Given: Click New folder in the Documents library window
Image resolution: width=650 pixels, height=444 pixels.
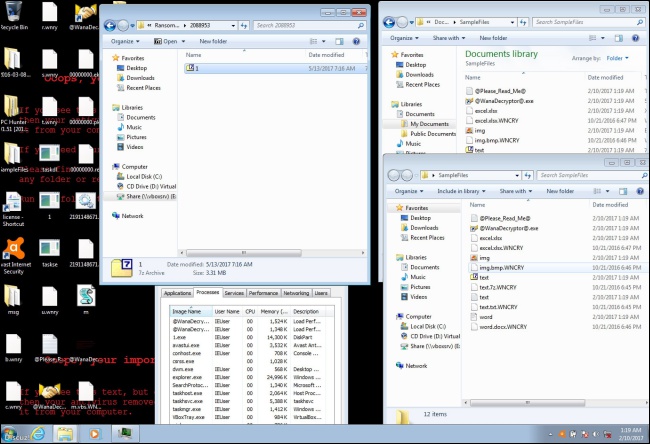Looking at the screenshot, I should coord(493,38).
